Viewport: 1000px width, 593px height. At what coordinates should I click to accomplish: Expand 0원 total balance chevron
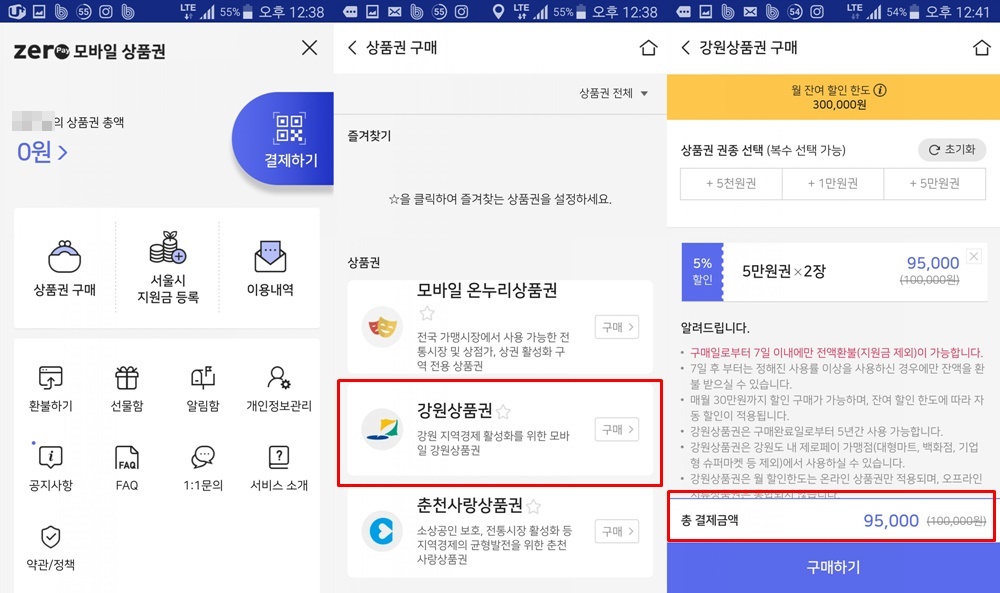coord(62,152)
